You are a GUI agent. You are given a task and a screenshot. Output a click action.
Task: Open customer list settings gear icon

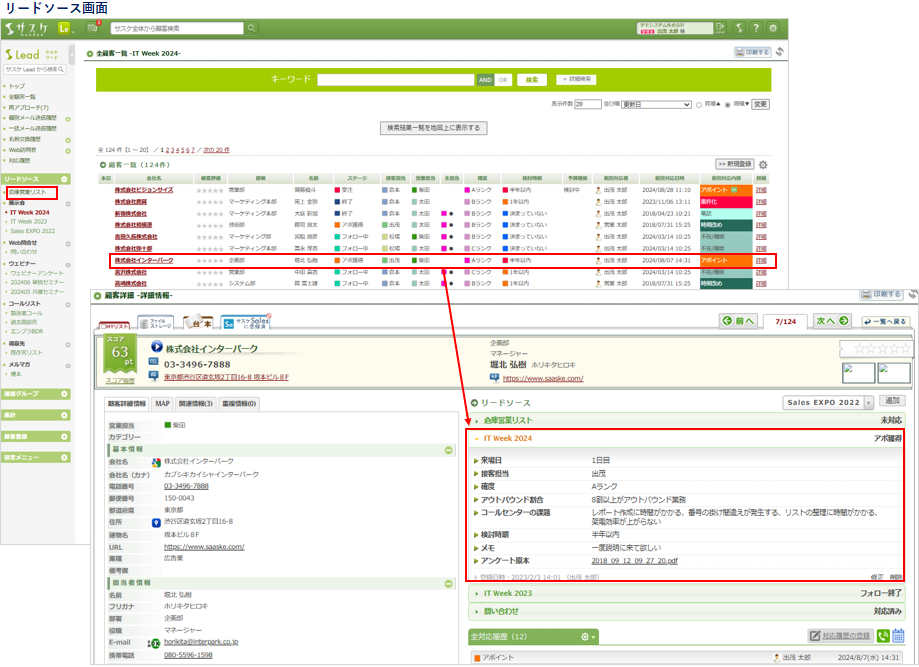[x=763, y=165]
